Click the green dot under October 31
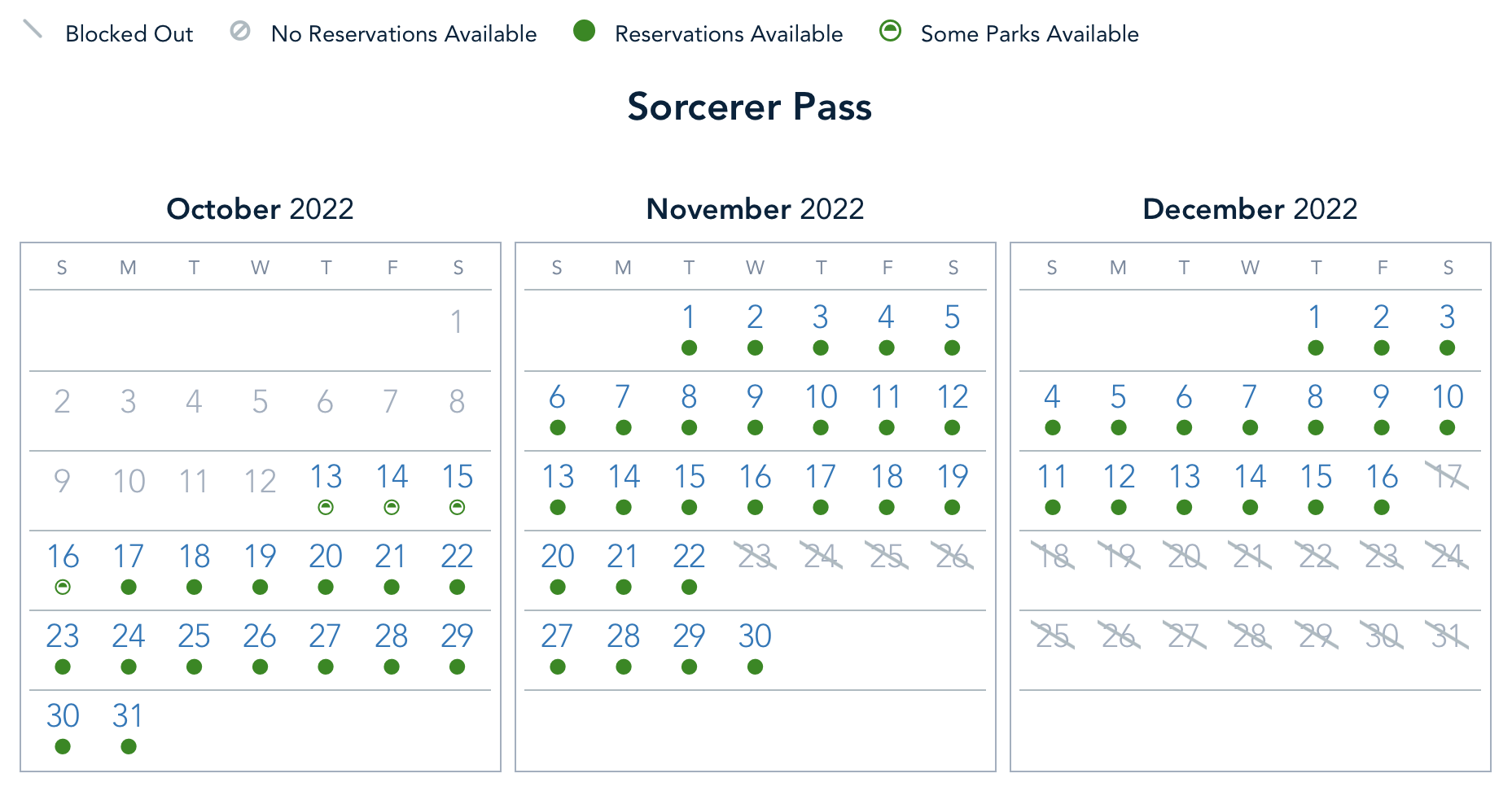Image resolution: width=1512 pixels, height=791 pixels. pos(129,747)
